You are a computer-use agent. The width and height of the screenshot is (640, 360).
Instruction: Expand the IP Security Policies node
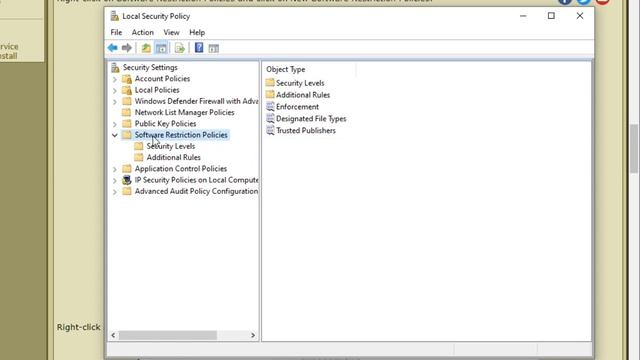115,180
